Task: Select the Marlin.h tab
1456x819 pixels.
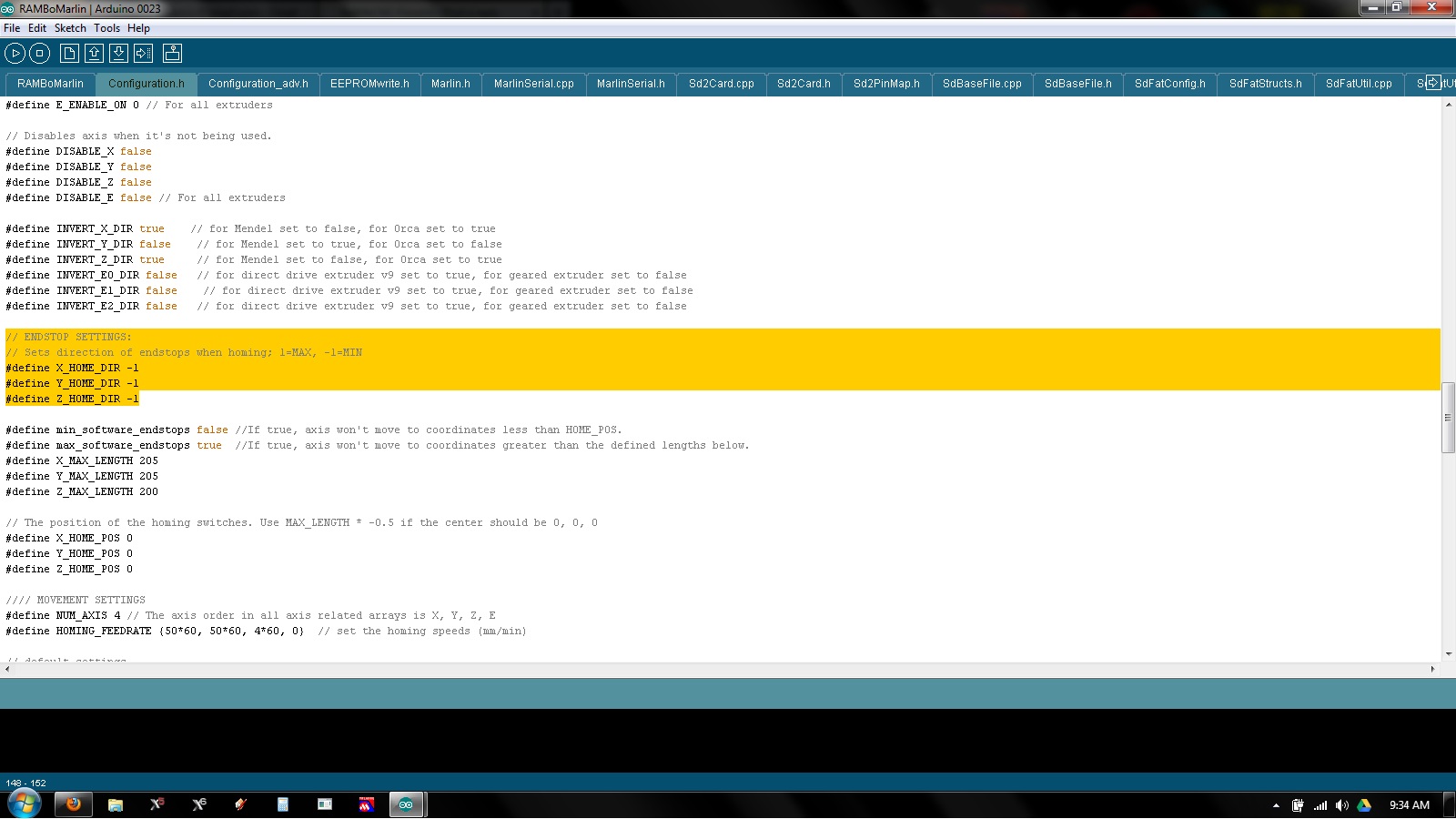Action: [x=450, y=84]
